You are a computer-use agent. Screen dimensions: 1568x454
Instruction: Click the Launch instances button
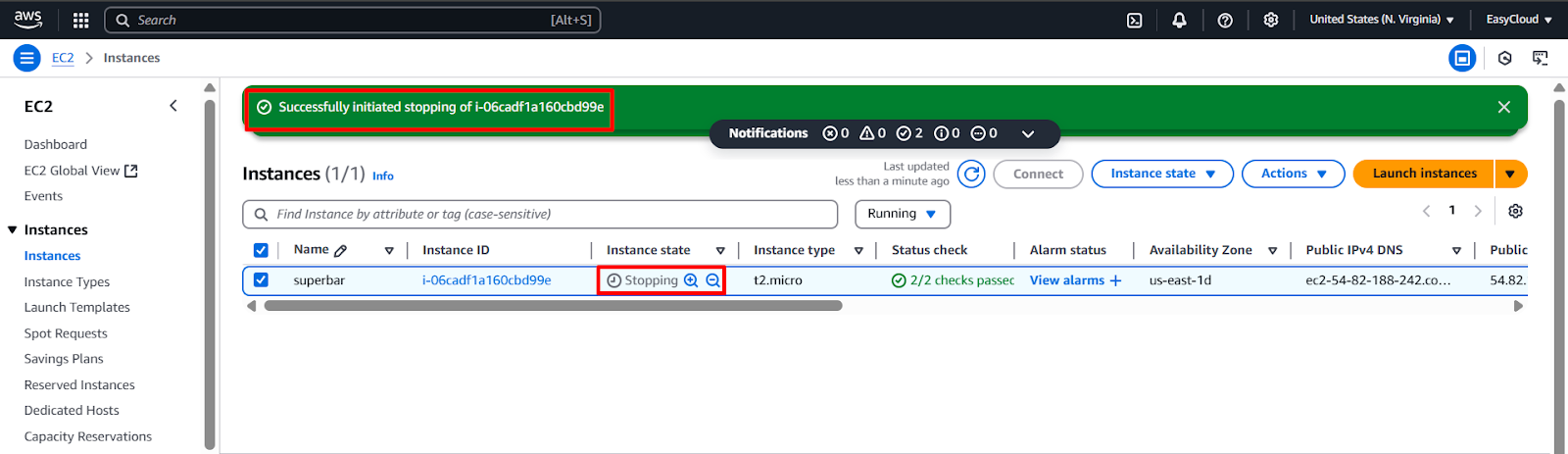pos(1424,174)
